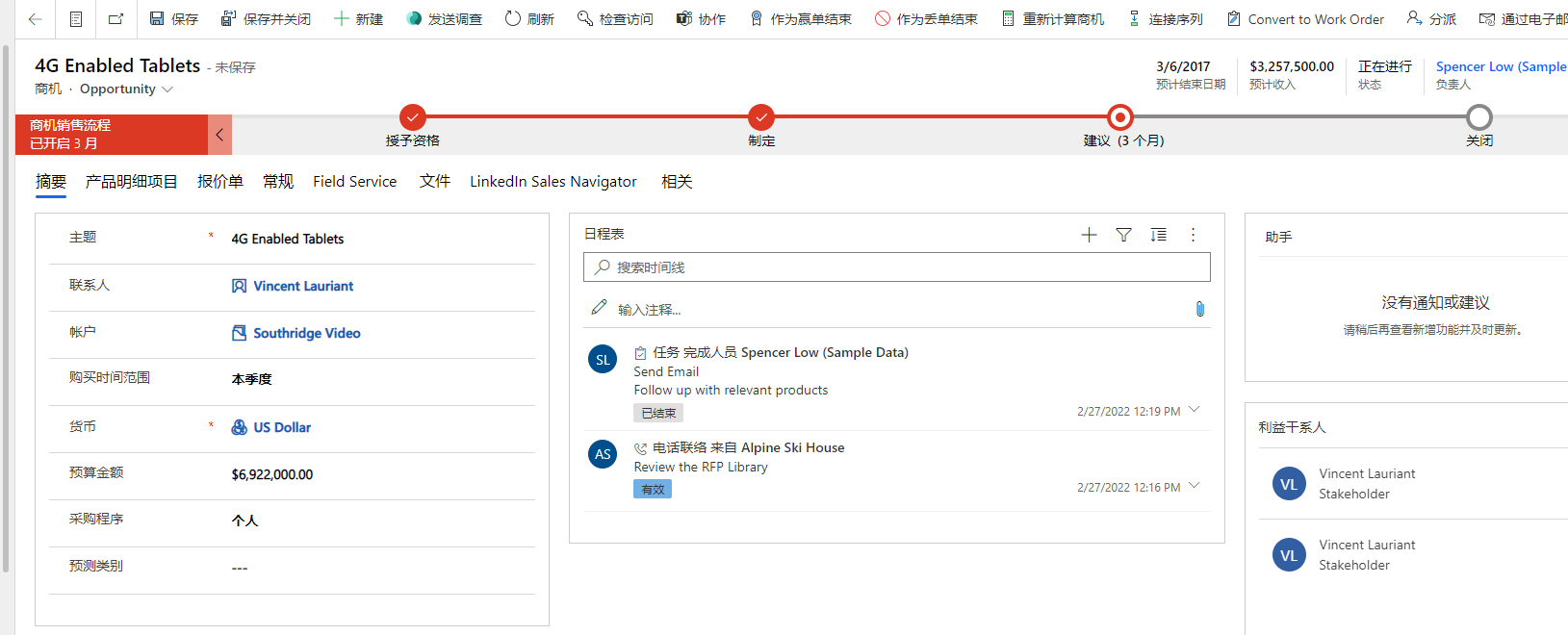This screenshot has height=635, width=1568.
Task: Select the 制定 stage marker
Action: [x=761, y=117]
